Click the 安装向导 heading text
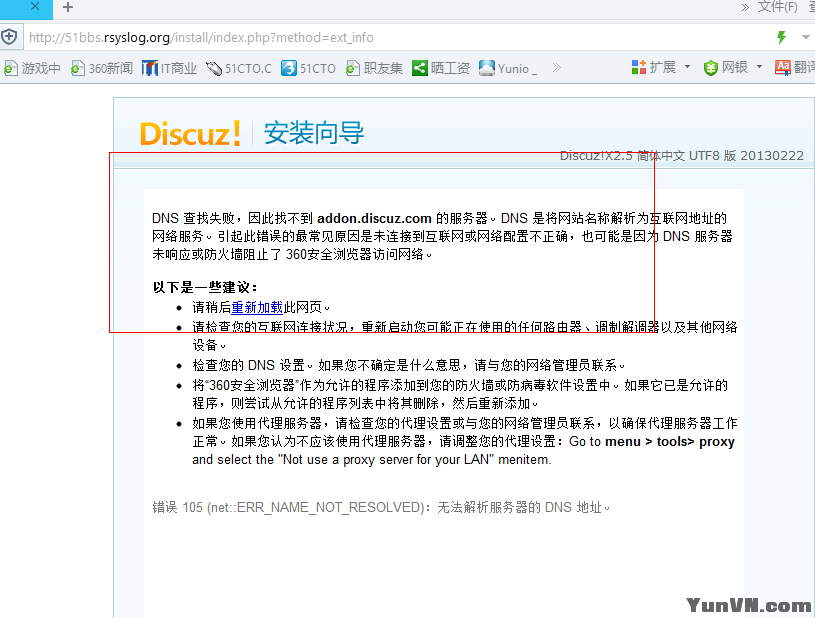This screenshot has width=815, height=618. (313, 133)
